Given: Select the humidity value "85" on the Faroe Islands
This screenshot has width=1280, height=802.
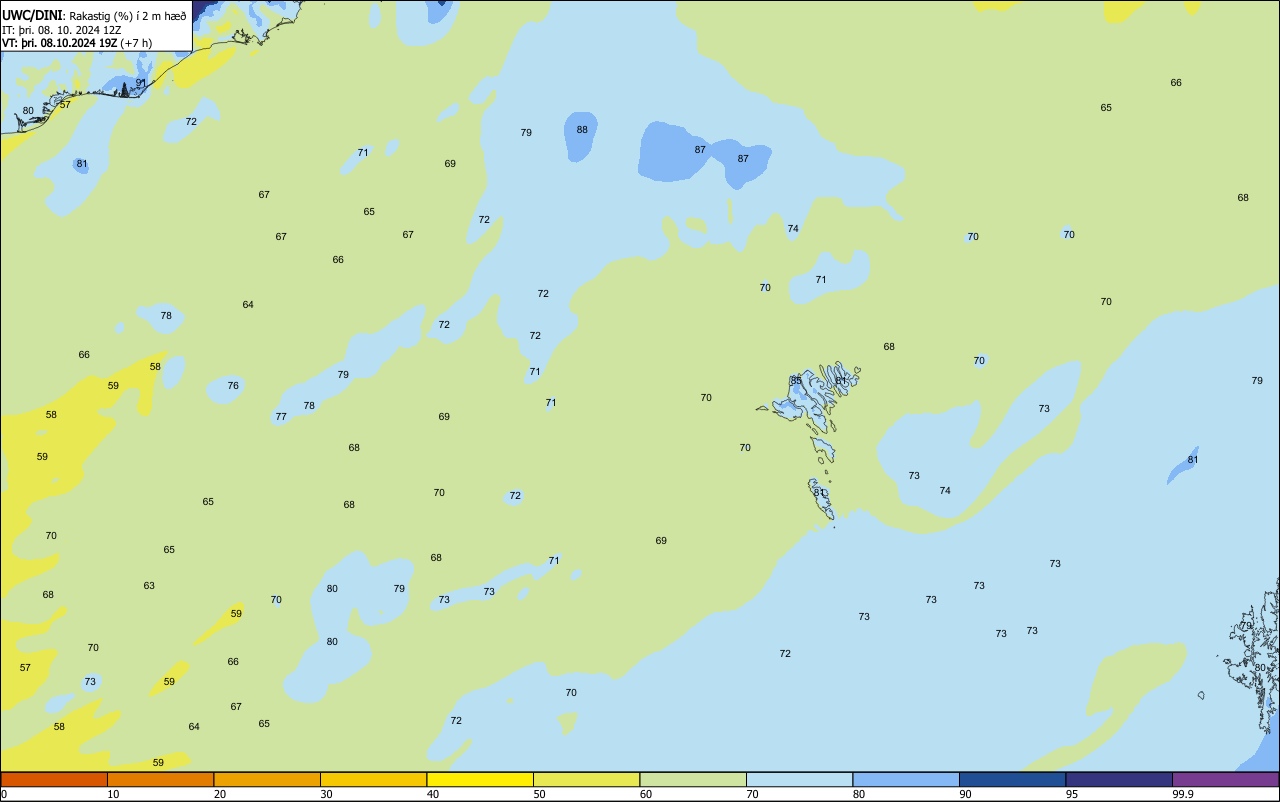Looking at the screenshot, I should pyautogui.click(x=796, y=381).
